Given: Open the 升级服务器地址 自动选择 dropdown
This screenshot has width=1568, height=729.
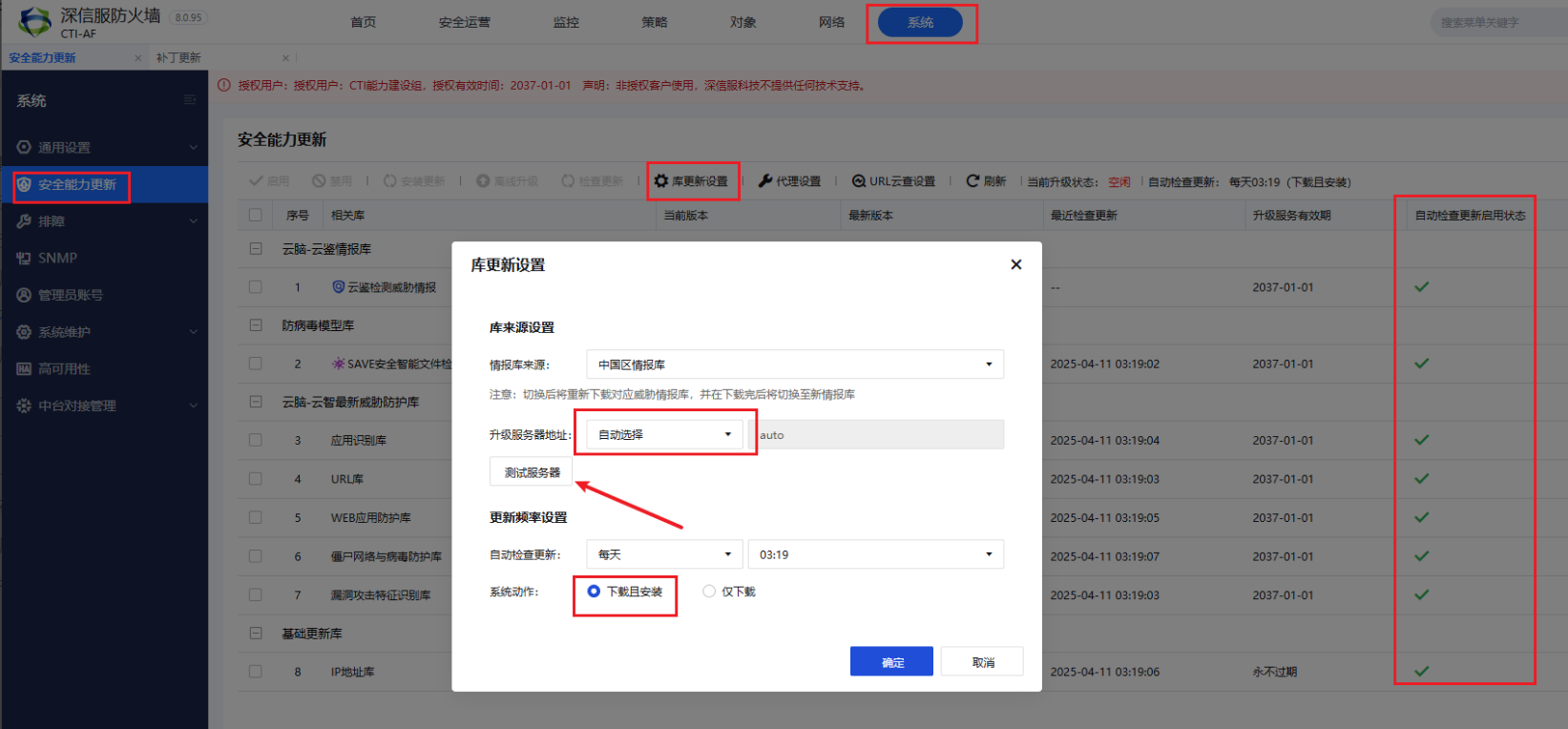Looking at the screenshot, I should click(664, 435).
